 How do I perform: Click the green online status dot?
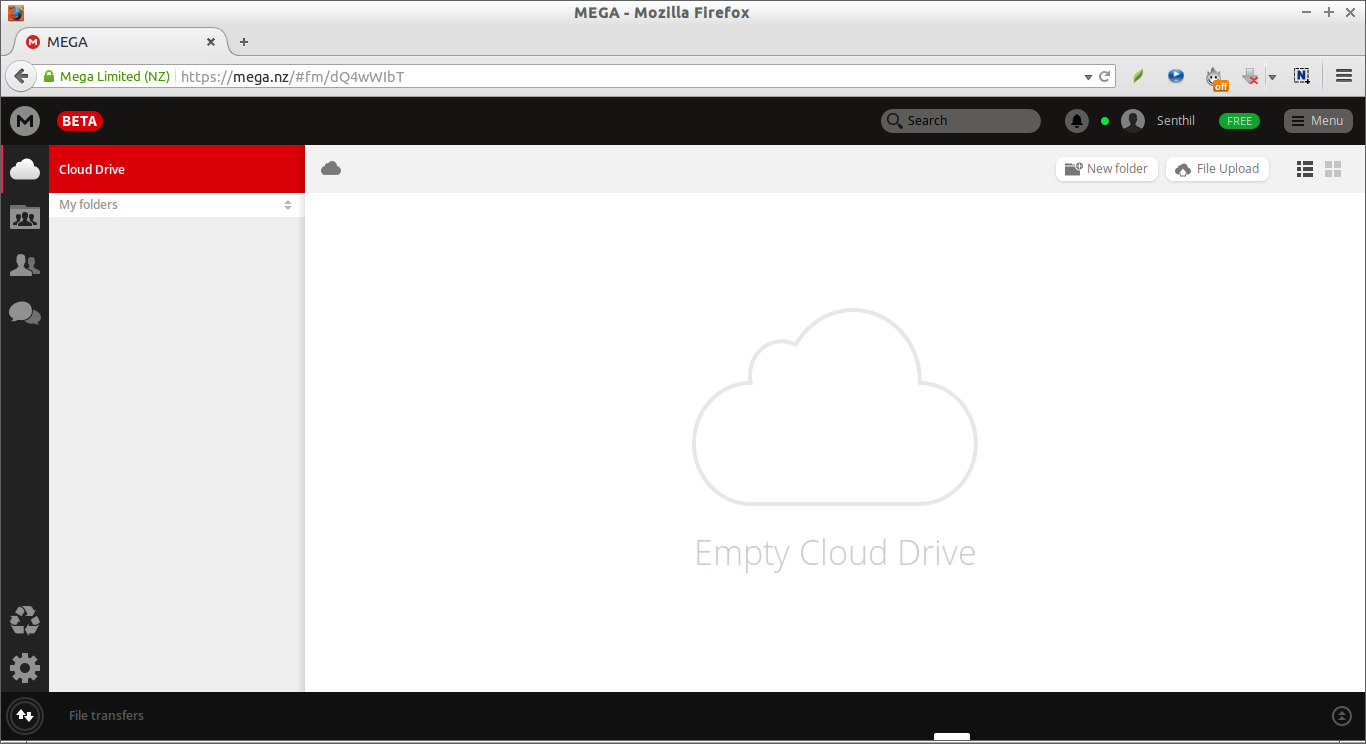point(1105,121)
